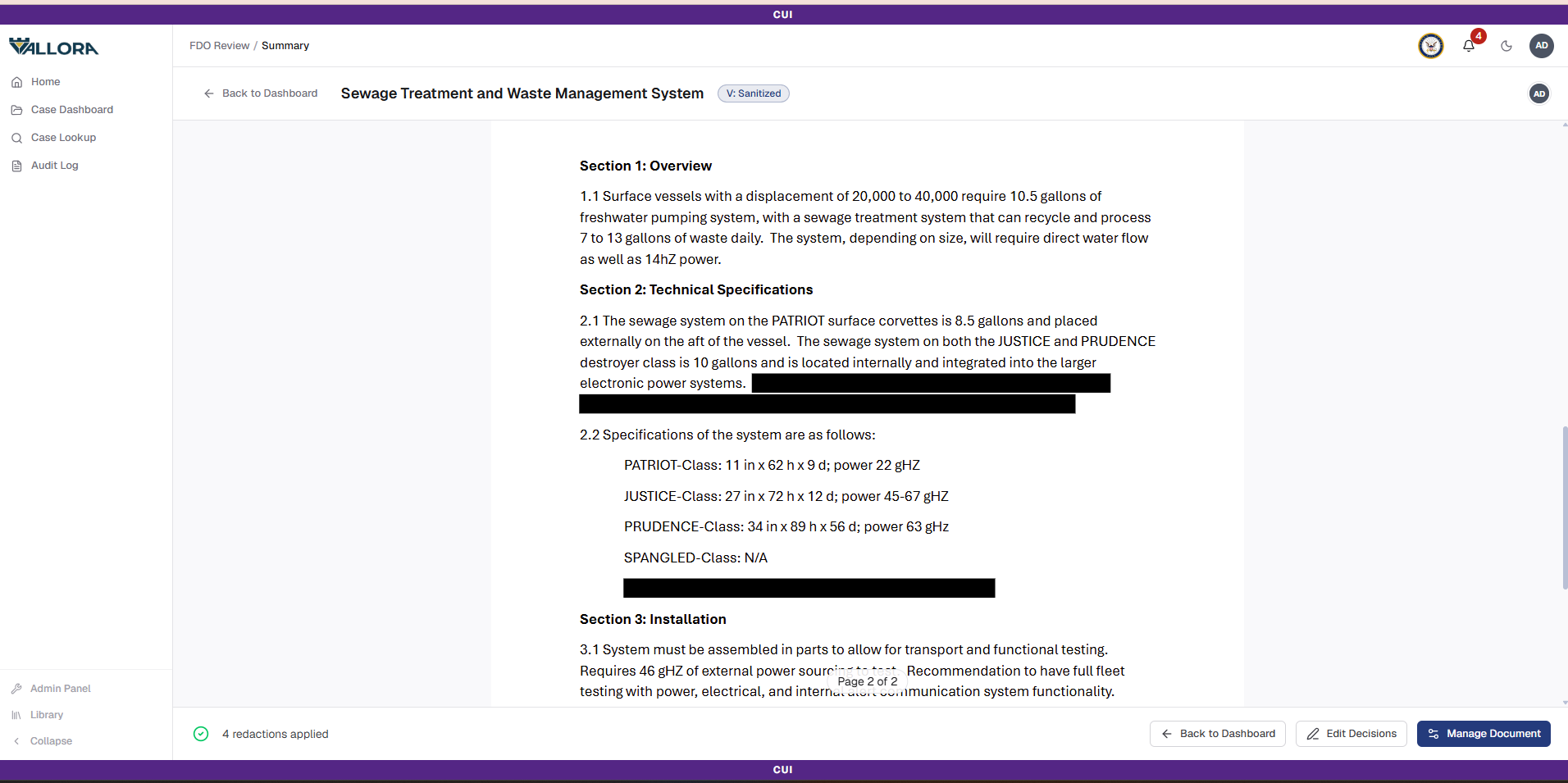Click the redaction after 'electronic power systems.'
The height and width of the screenshot is (783, 1568).
[931, 383]
